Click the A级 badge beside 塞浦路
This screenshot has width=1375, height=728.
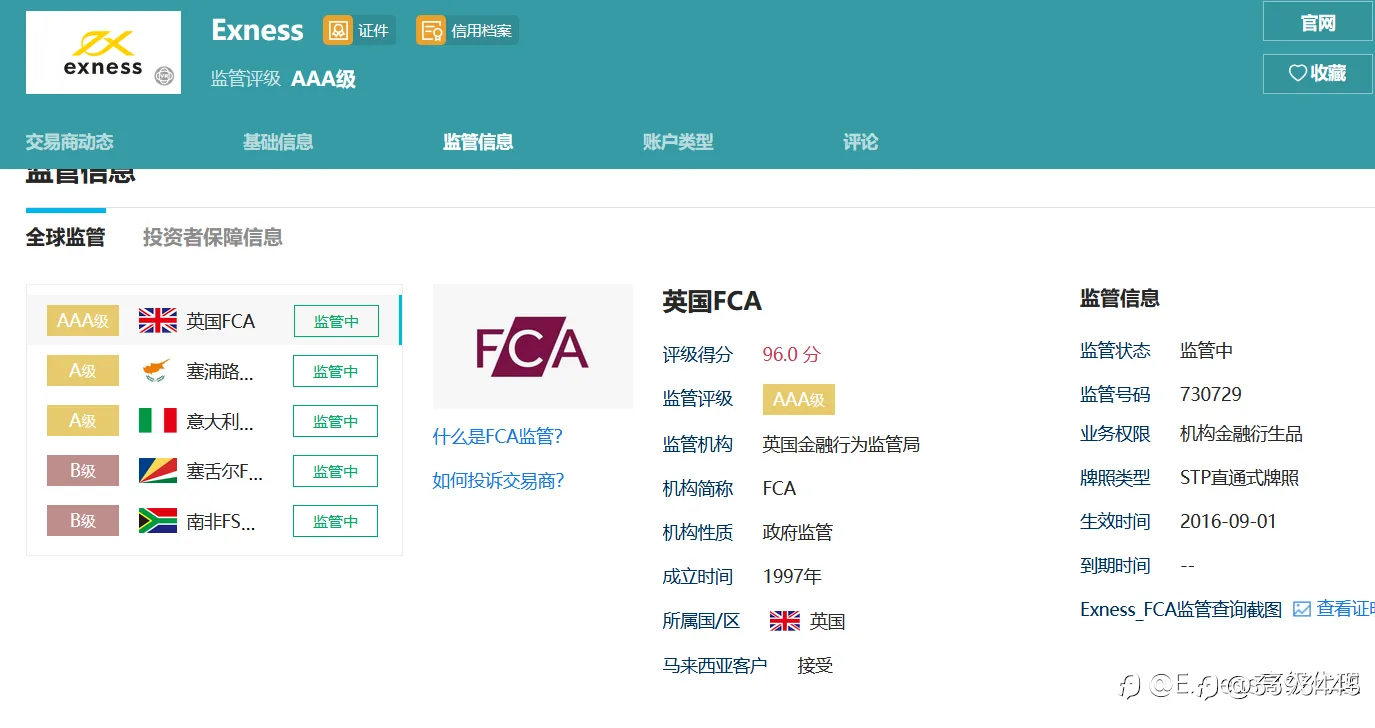(x=83, y=371)
